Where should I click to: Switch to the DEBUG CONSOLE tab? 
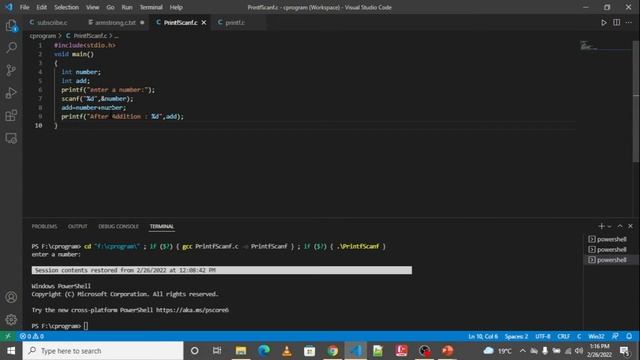tap(118, 226)
